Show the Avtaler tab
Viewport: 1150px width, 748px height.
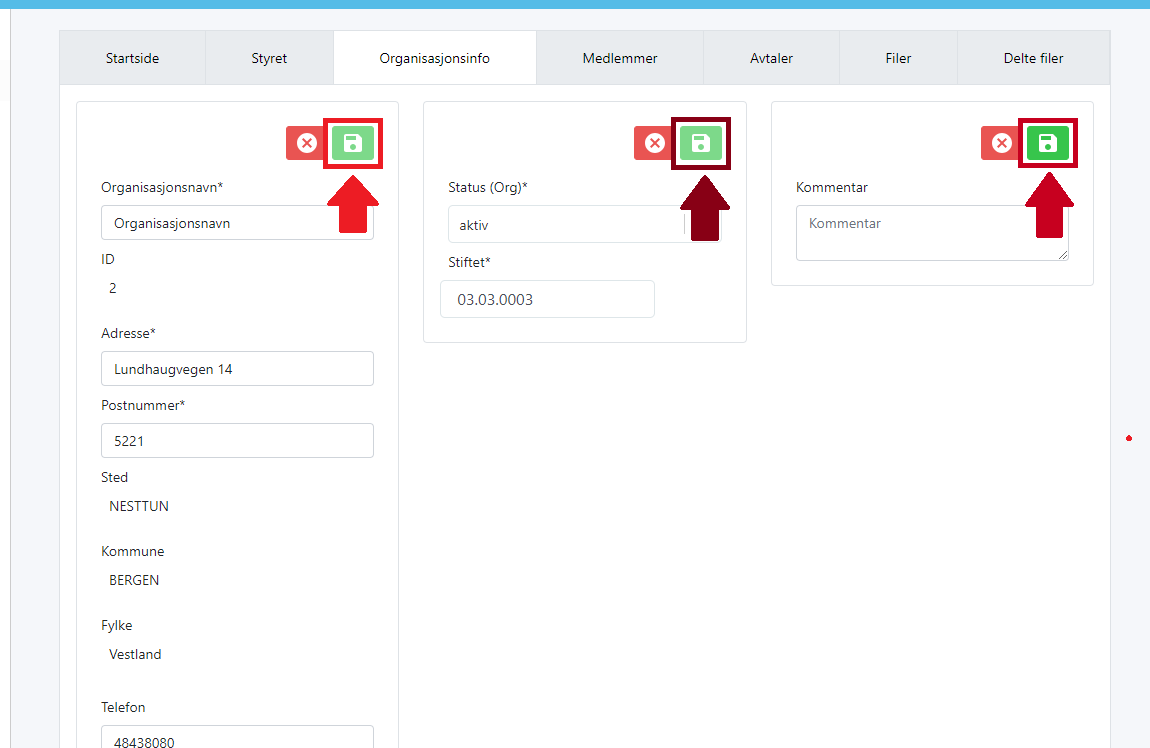pos(771,58)
